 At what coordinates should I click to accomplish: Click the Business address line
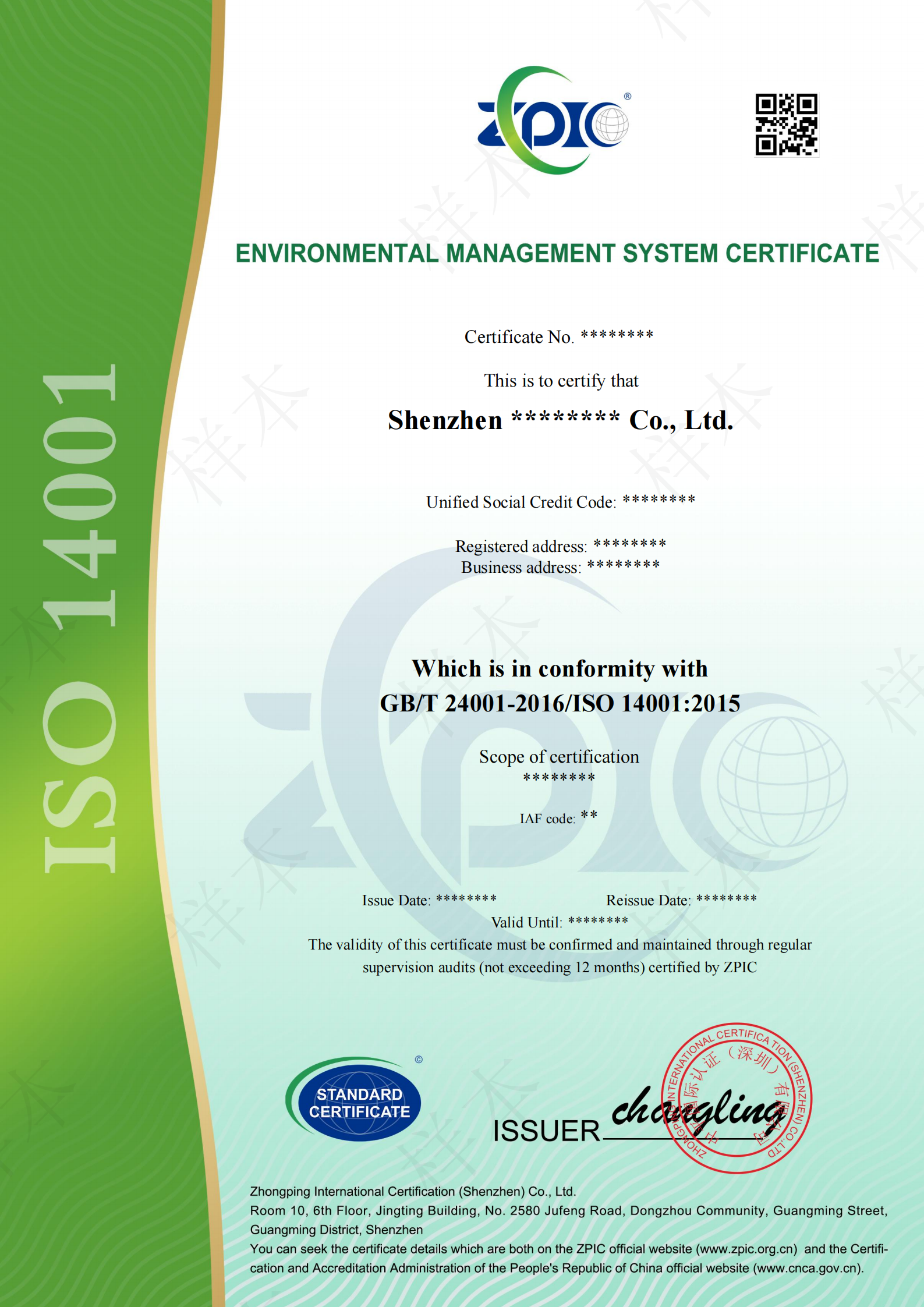tap(561, 566)
